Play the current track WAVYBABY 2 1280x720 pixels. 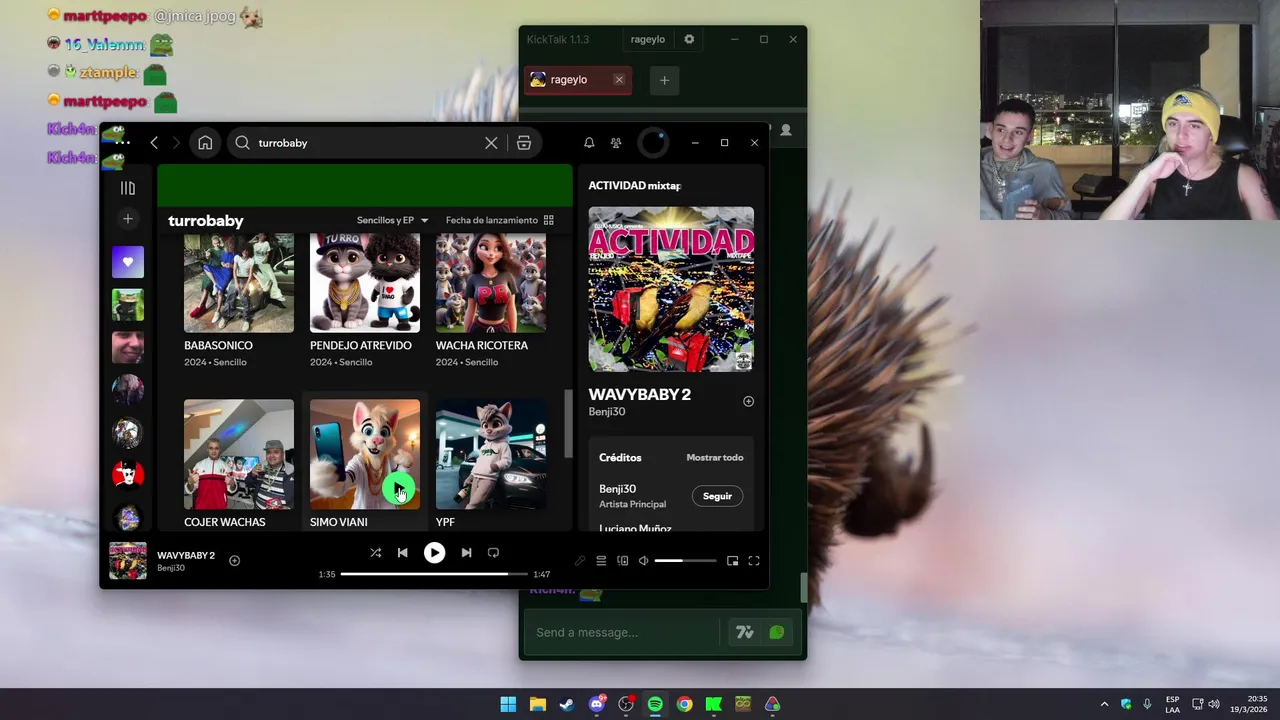point(434,552)
